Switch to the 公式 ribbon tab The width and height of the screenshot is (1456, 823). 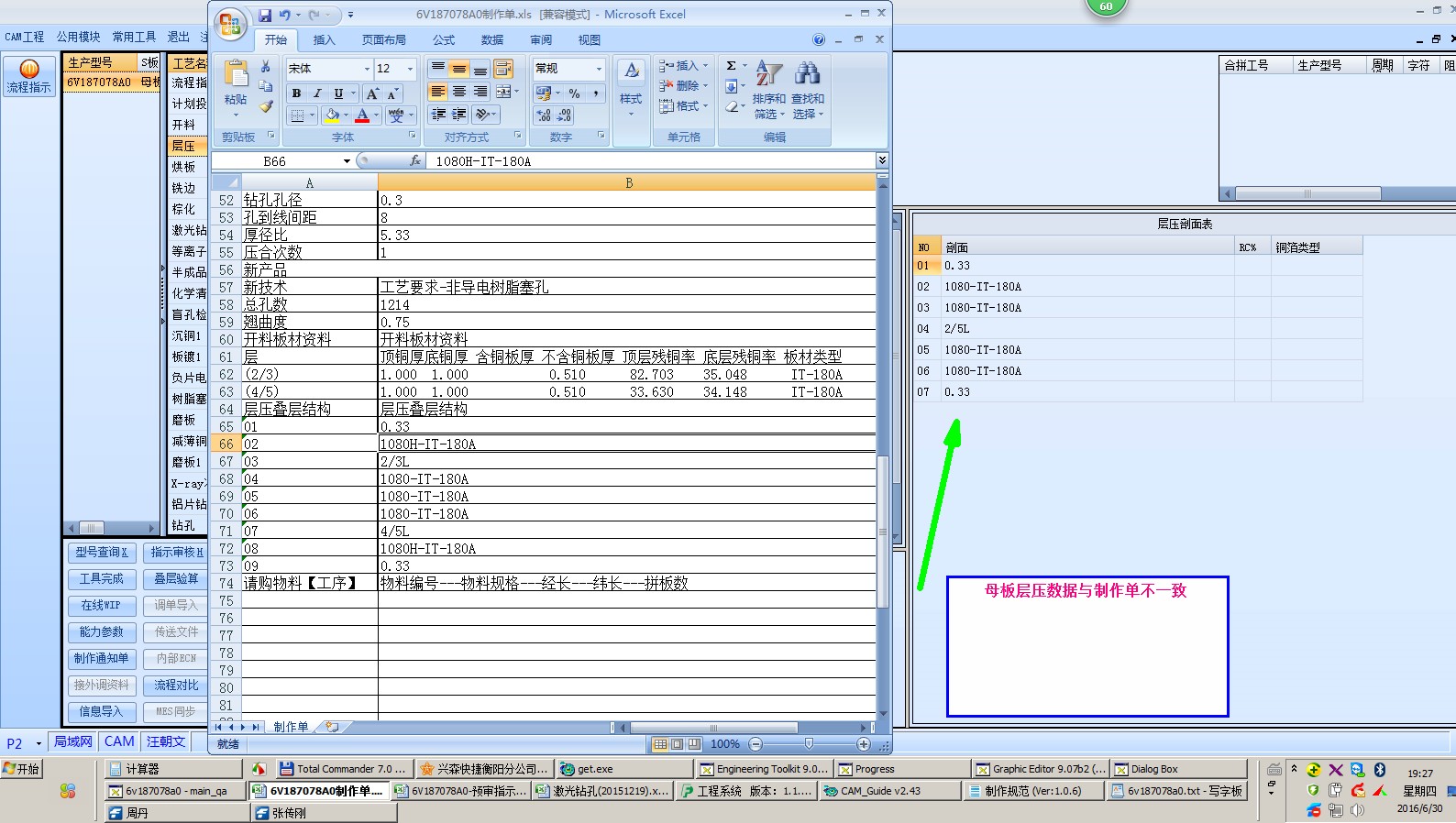click(444, 40)
